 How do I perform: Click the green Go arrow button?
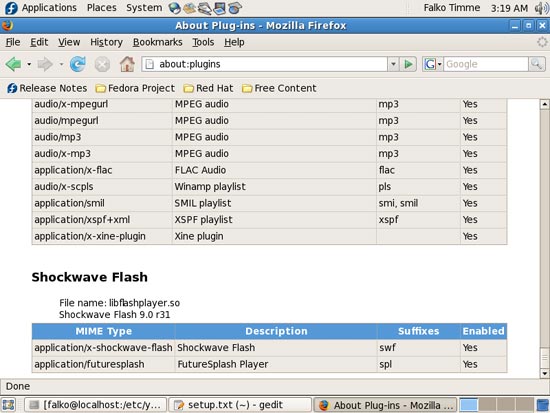pos(408,64)
